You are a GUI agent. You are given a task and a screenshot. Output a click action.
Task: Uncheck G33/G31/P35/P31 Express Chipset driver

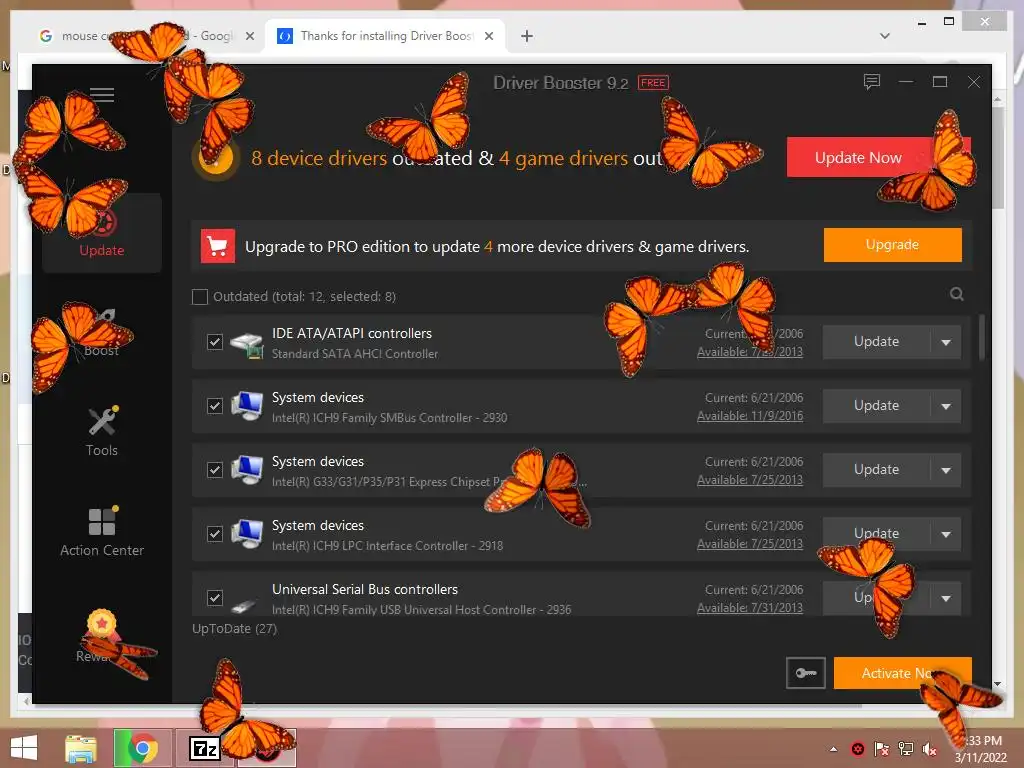pyautogui.click(x=215, y=470)
